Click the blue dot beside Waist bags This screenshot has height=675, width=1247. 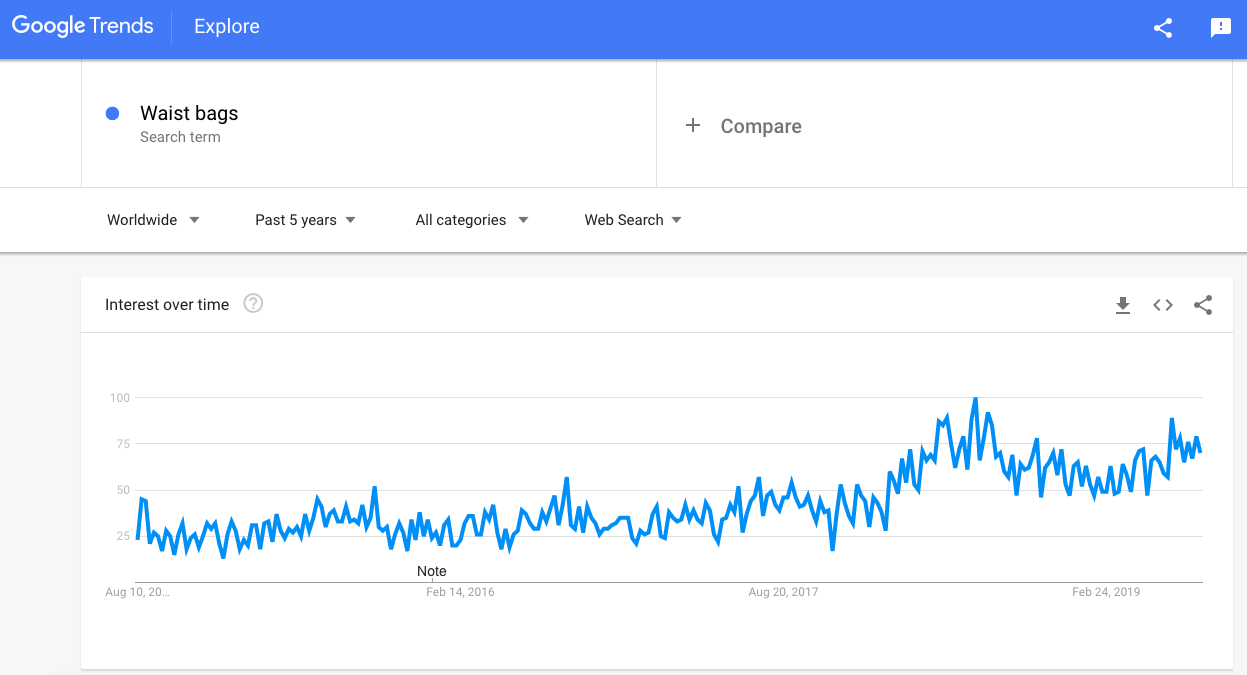tap(113, 114)
